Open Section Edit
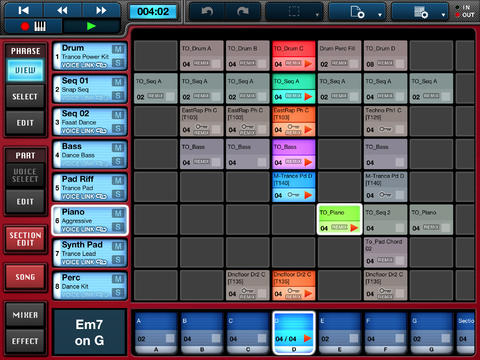480x360 pixels. point(25,239)
